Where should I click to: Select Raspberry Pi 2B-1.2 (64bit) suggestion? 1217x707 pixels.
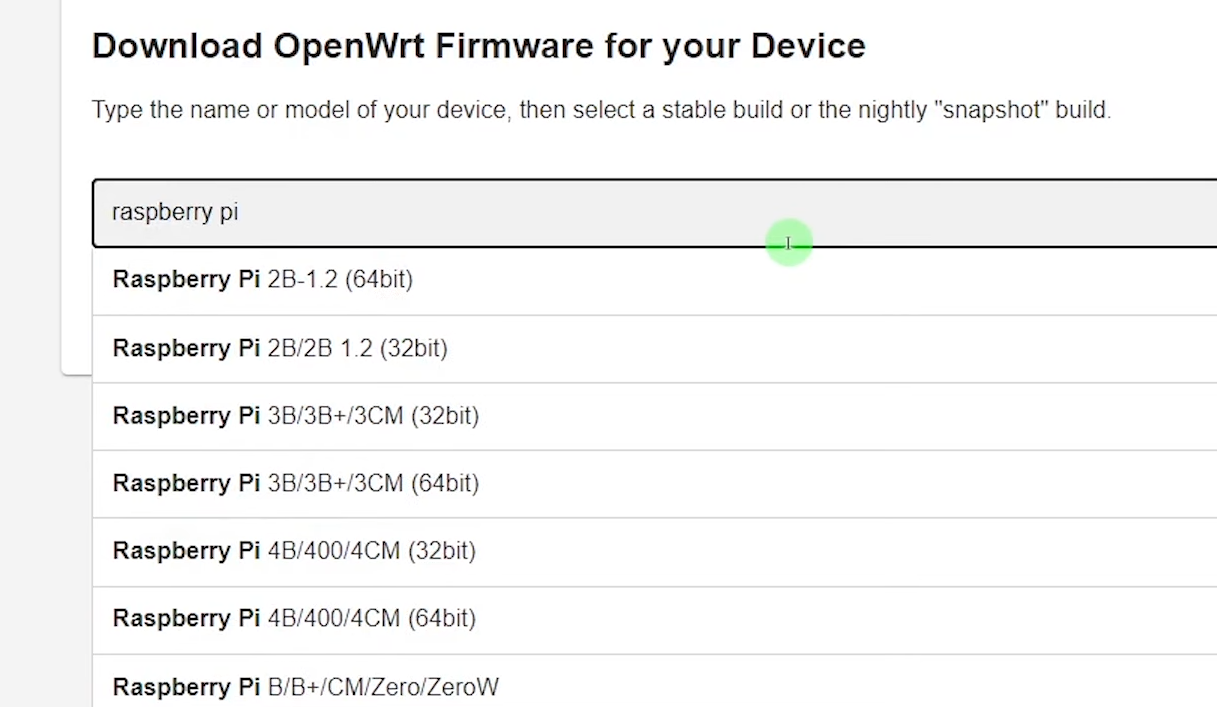(263, 280)
